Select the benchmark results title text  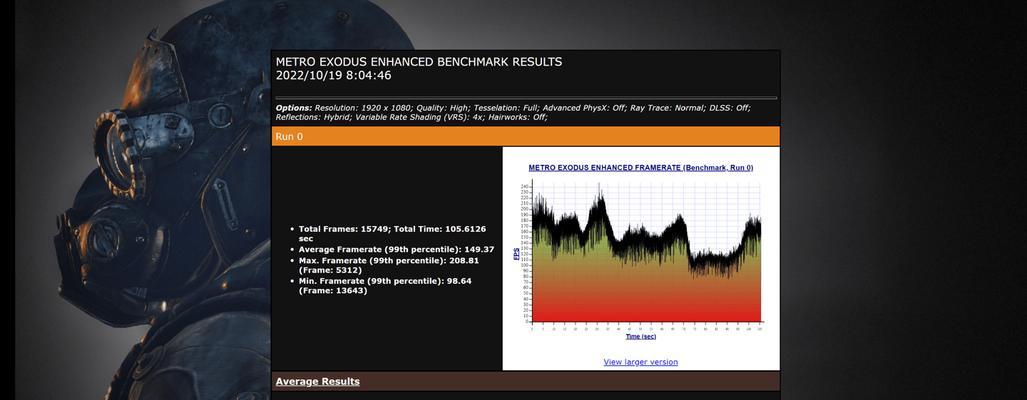pyautogui.click(x=419, y=62)
